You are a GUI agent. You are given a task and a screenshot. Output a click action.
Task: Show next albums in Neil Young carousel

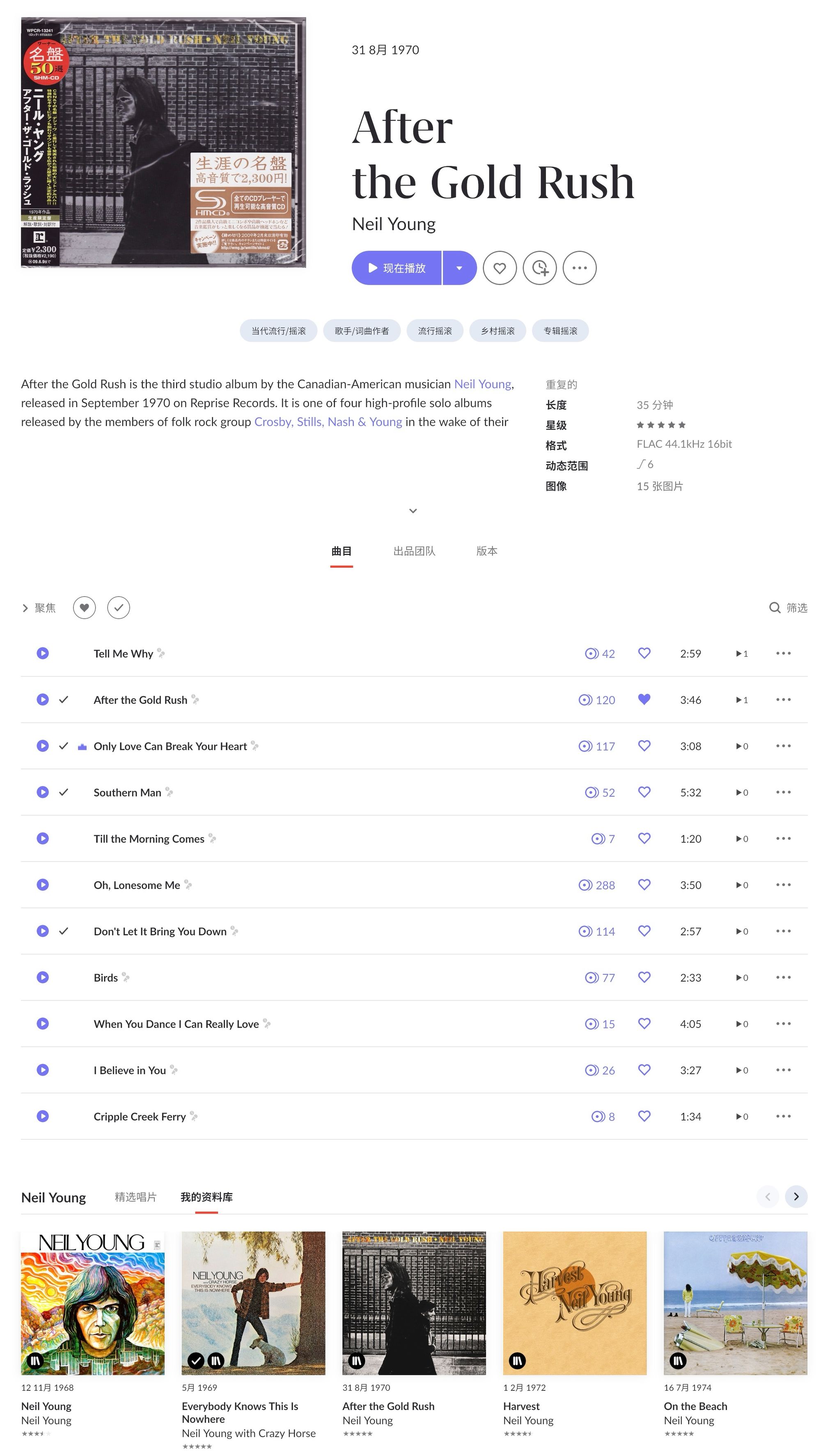pyautogui.click(x=796, y=1197)
